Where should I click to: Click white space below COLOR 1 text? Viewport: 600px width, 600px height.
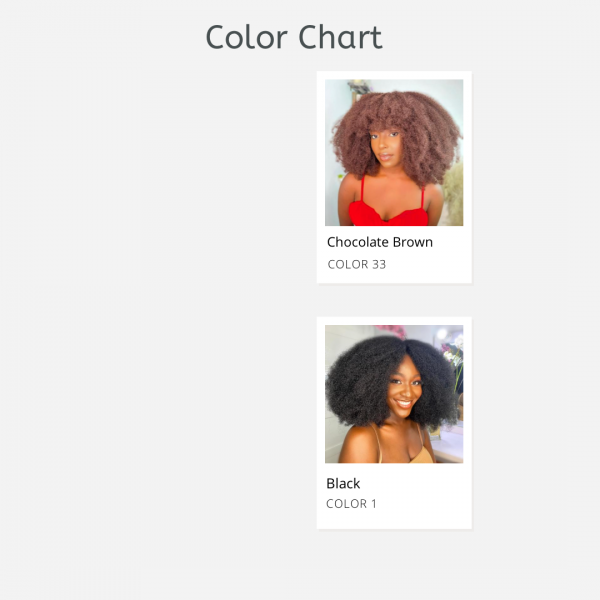[394, 520]
